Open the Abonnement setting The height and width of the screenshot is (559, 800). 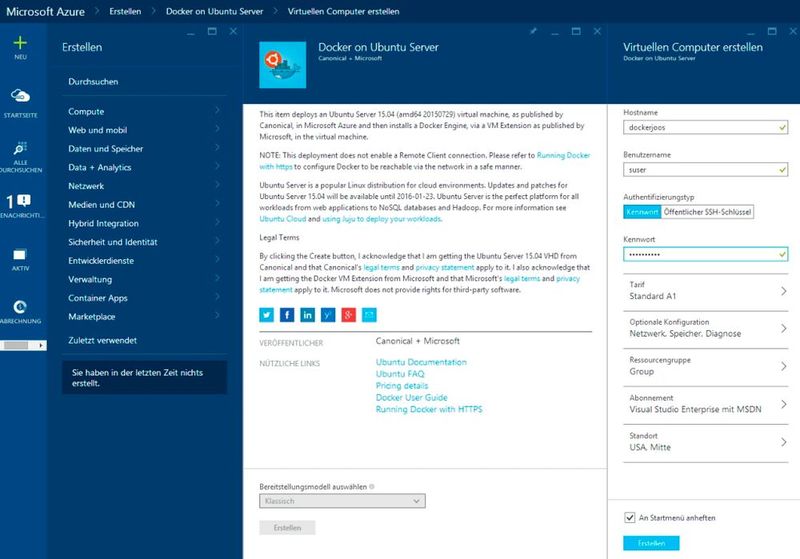(706, 404)
